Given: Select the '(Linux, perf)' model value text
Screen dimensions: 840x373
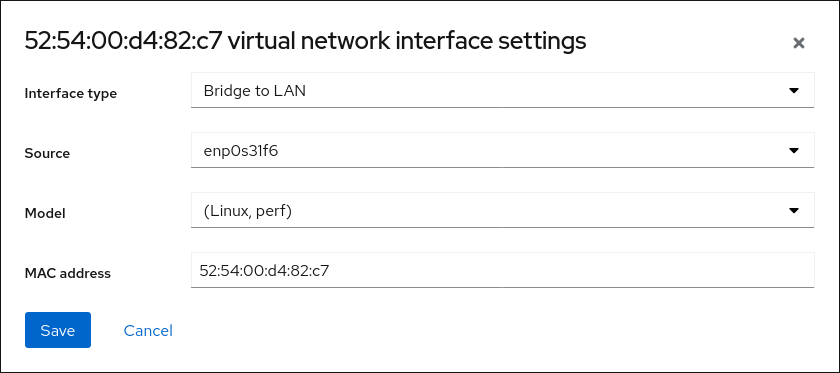Looking at the screenshot, I should point(248,211).
